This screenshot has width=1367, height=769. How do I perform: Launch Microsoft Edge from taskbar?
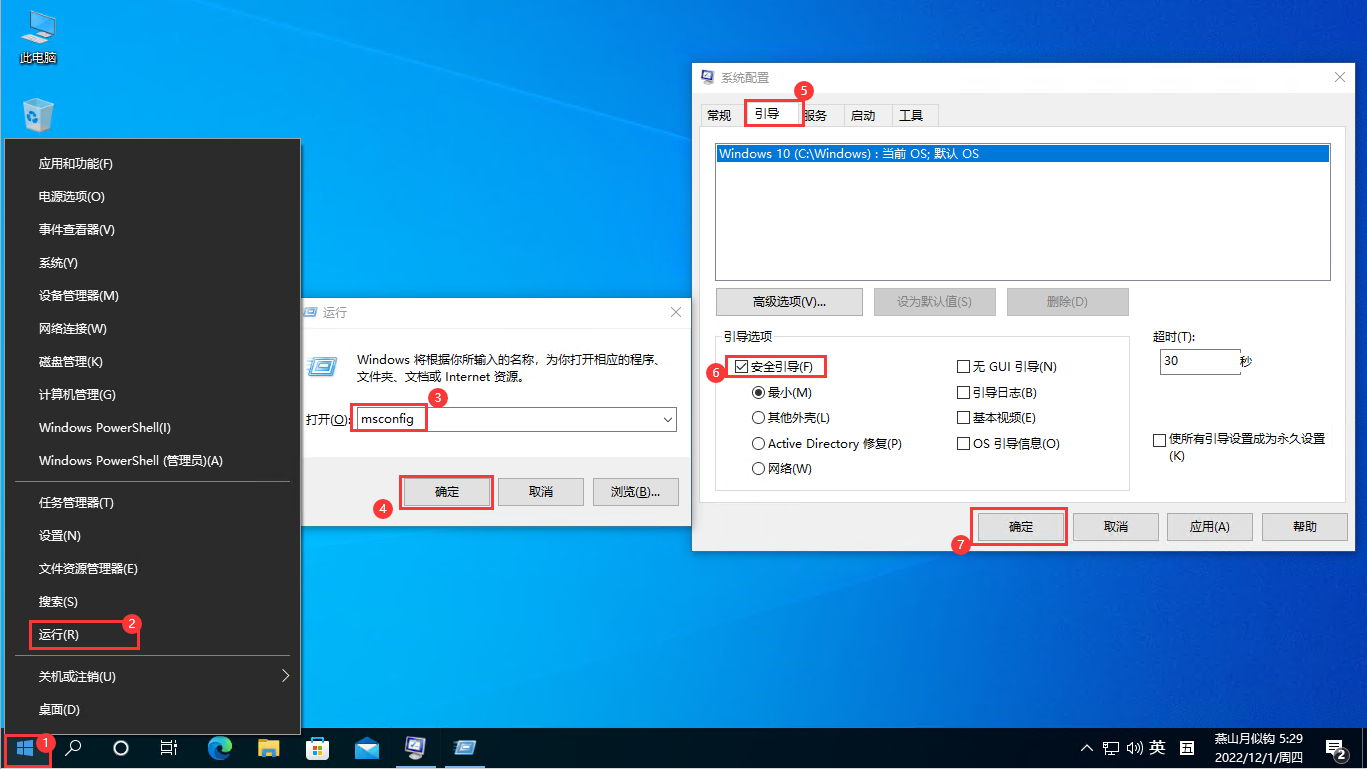pos(220,748)
